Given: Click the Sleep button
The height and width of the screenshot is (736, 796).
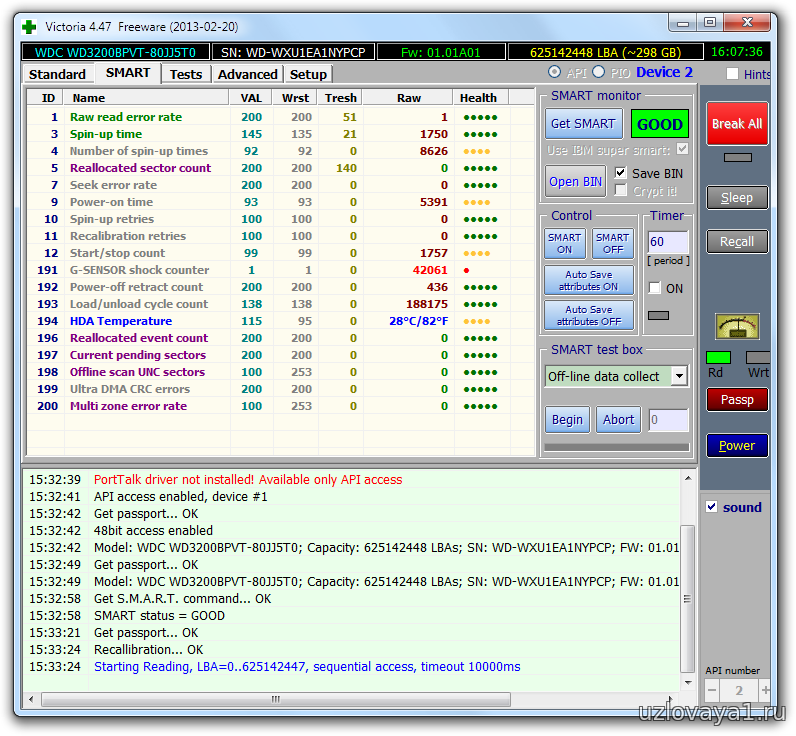Looking at the screenshot, I should coord(737,197).
